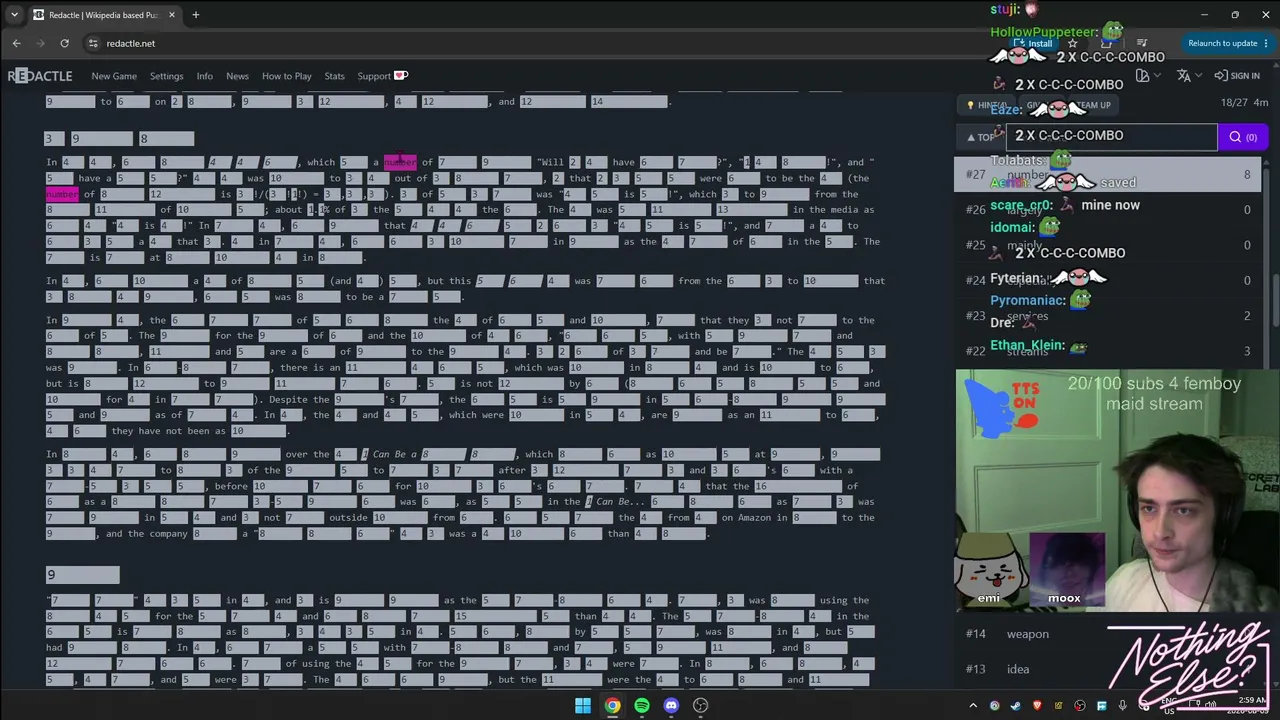Focus the guess input field
This screenshot has width=1280, height=720.
(1110, 137)
